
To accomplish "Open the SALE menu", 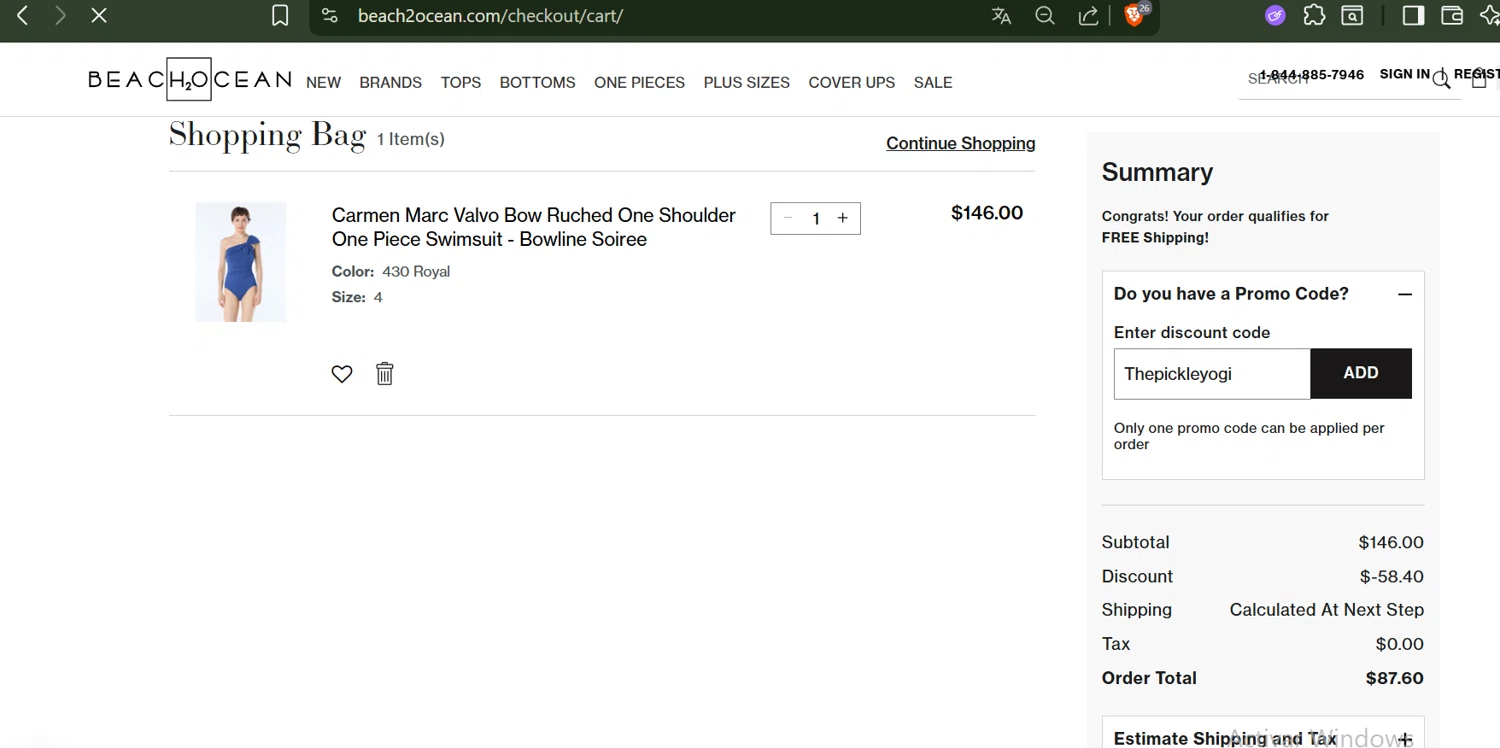I will pyautogui.click(x=933, y=82).
